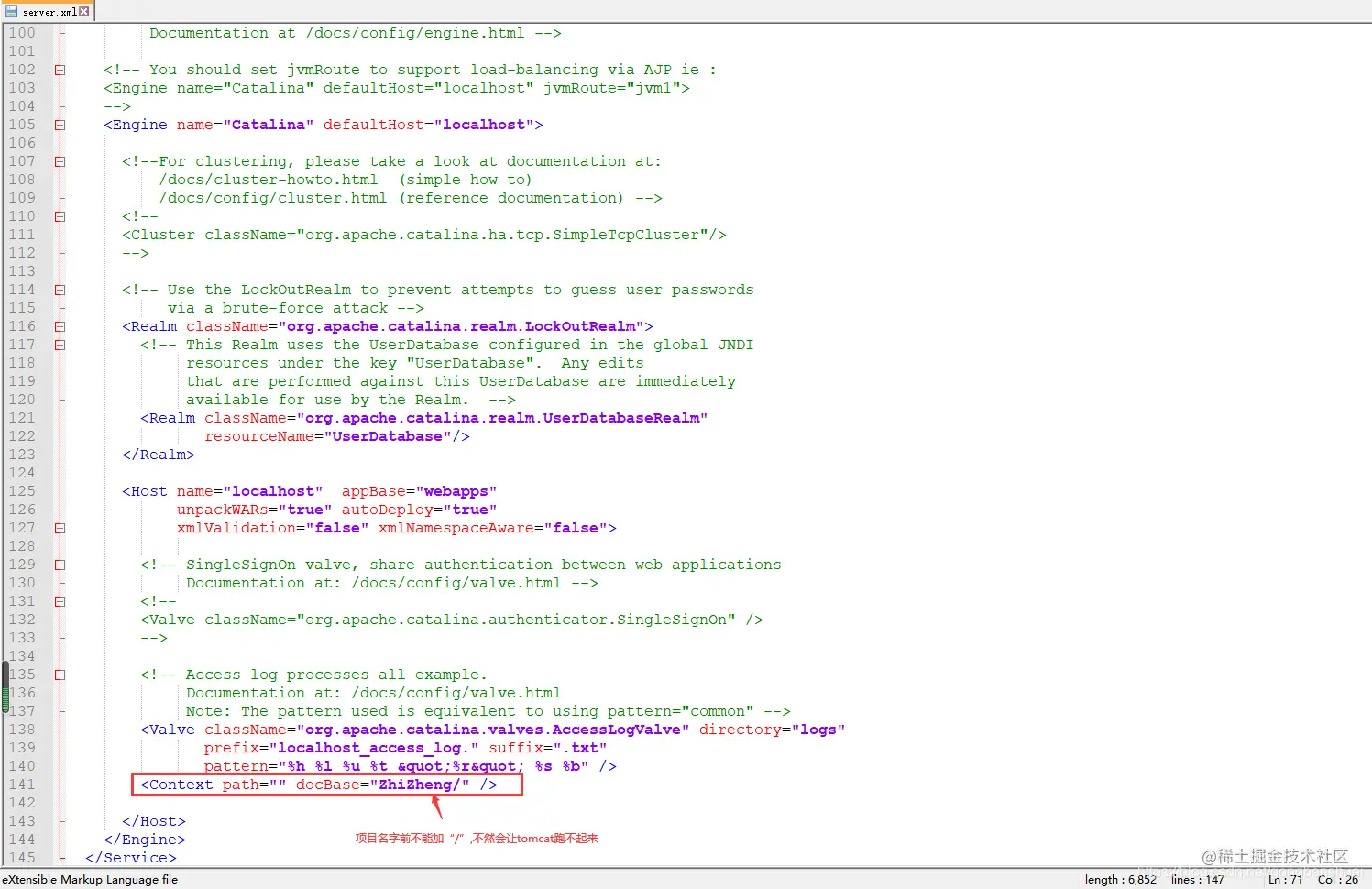Click the /docs/config/engine.html comment text

415,33
